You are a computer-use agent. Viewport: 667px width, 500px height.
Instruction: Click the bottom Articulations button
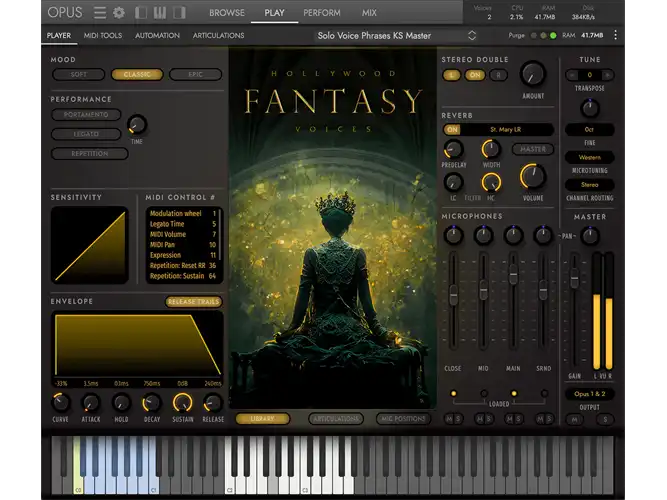(336, 419)
